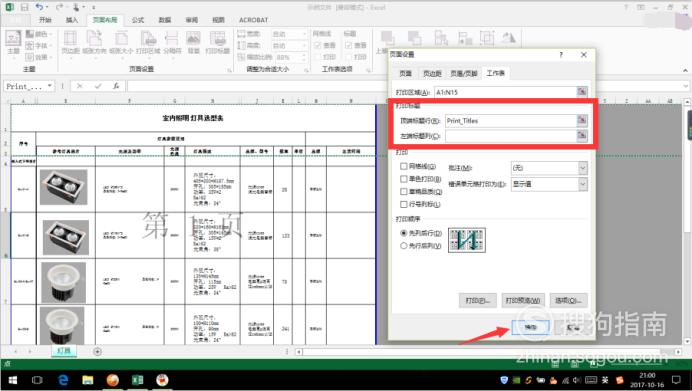Open File Explorer from taskbar
This screenshot has width=692, height=391.
click(88, 380)
